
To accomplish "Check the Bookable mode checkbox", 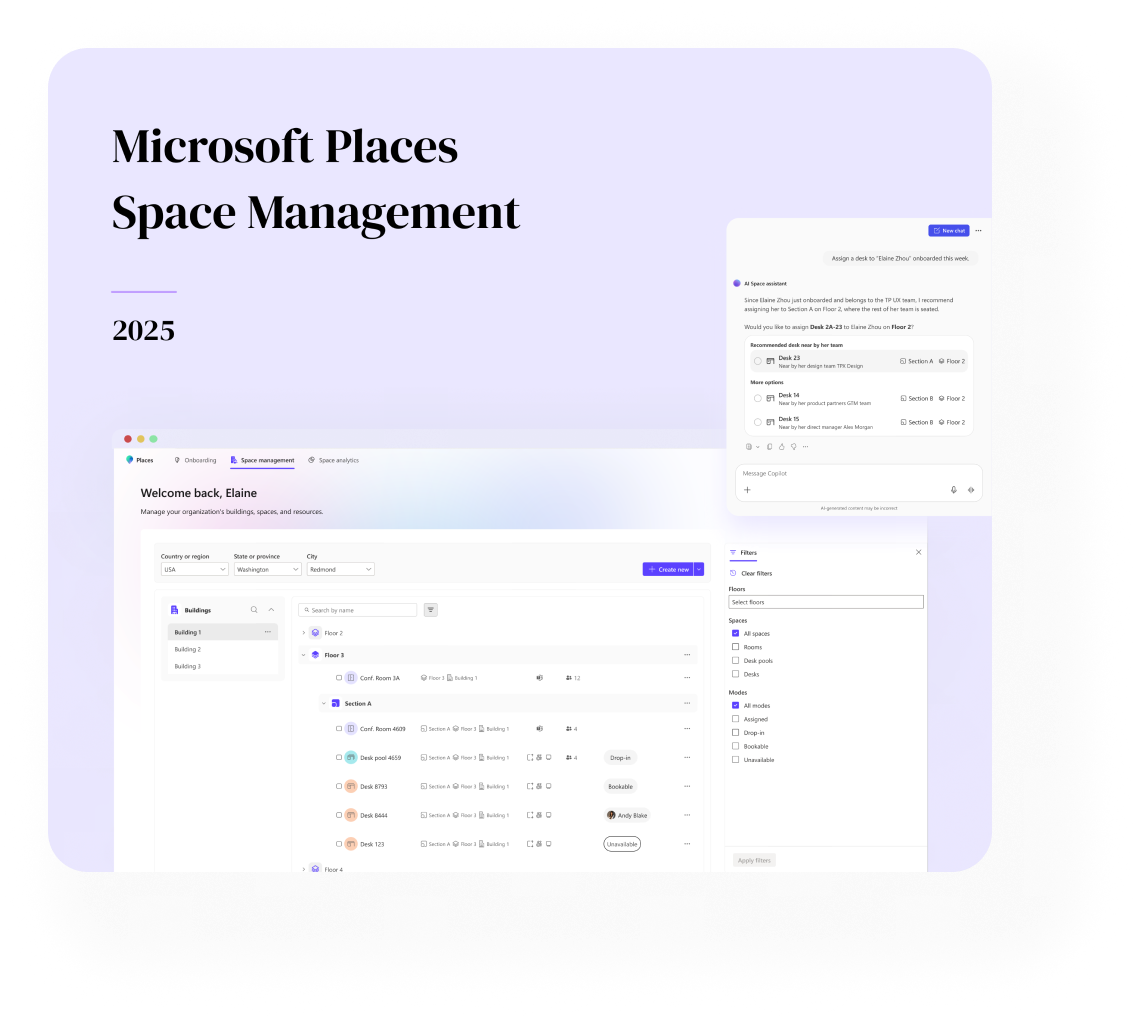I will pyautogui.click(x=735, y=746).
